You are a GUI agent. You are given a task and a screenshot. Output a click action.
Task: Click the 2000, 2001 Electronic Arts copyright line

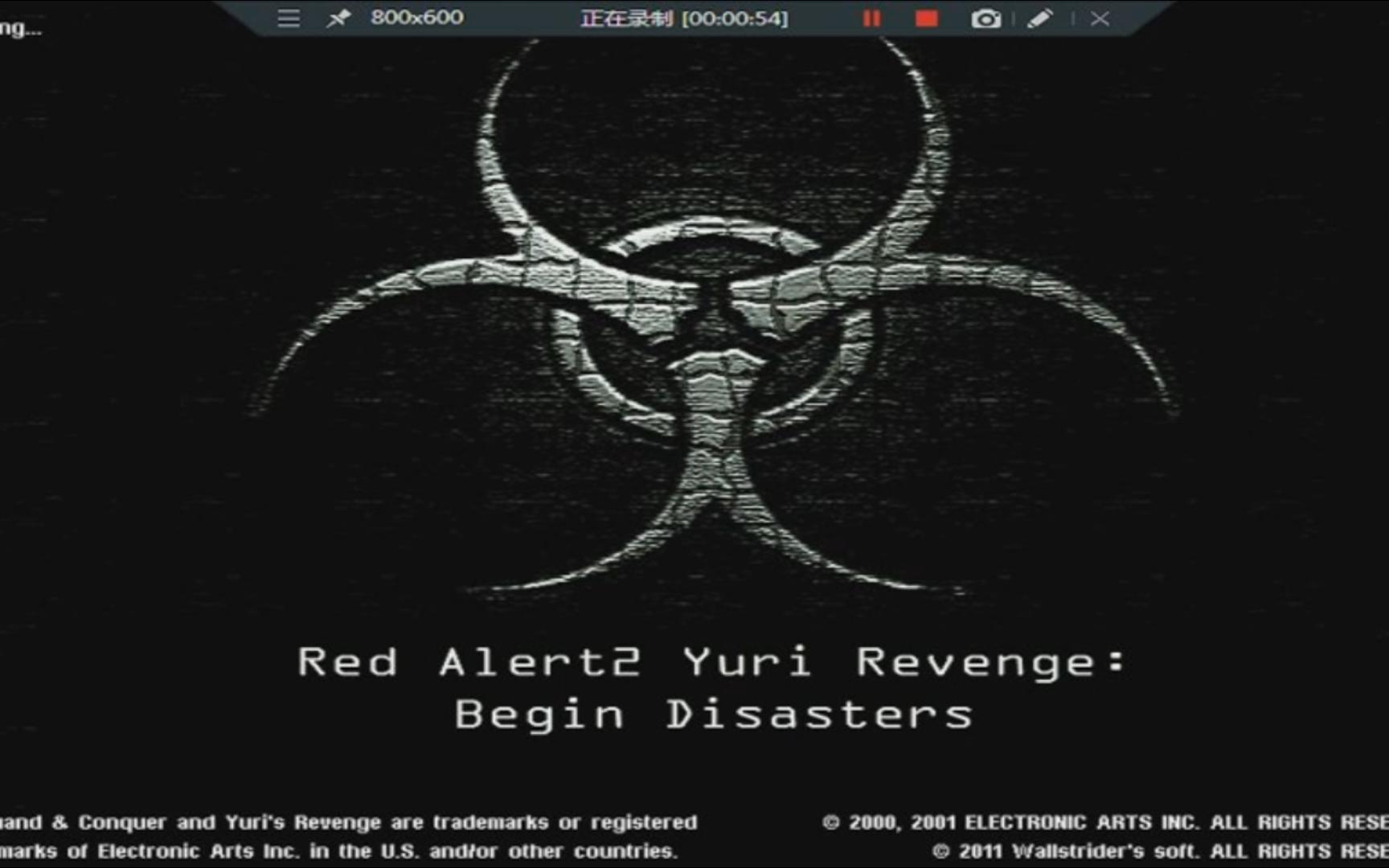[x=1105, y=822]
